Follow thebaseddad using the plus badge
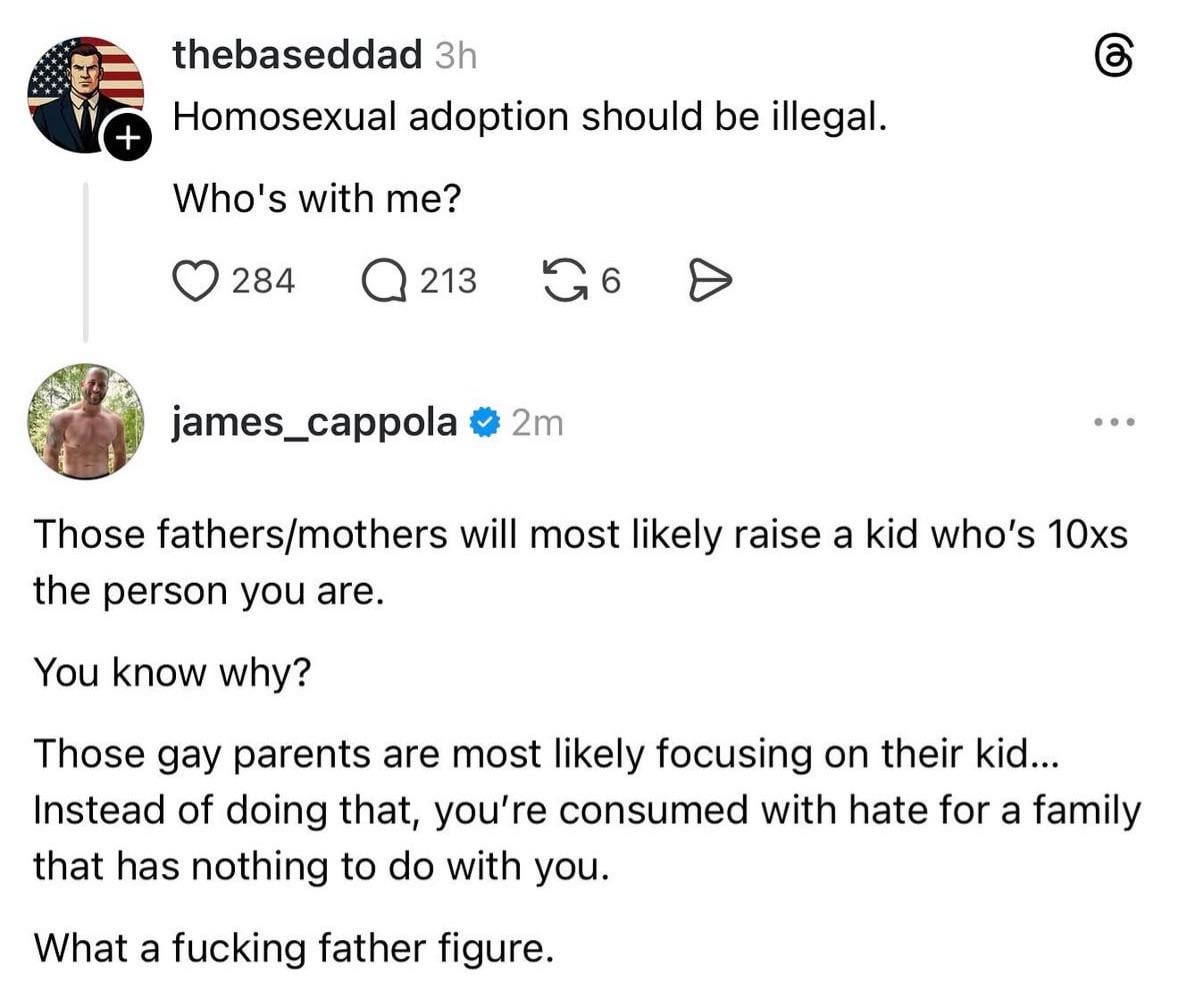The width and height of the screenshot is (1178, 997). pyautogui.click(x=126, y=138)
